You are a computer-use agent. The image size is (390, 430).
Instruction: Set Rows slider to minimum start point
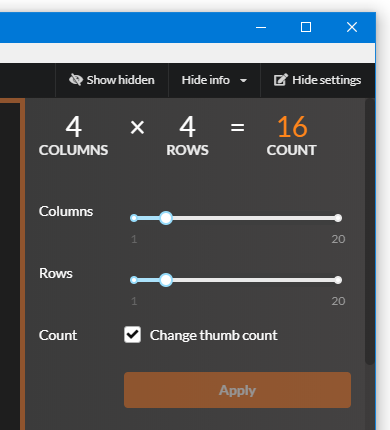tap(134, 280)
